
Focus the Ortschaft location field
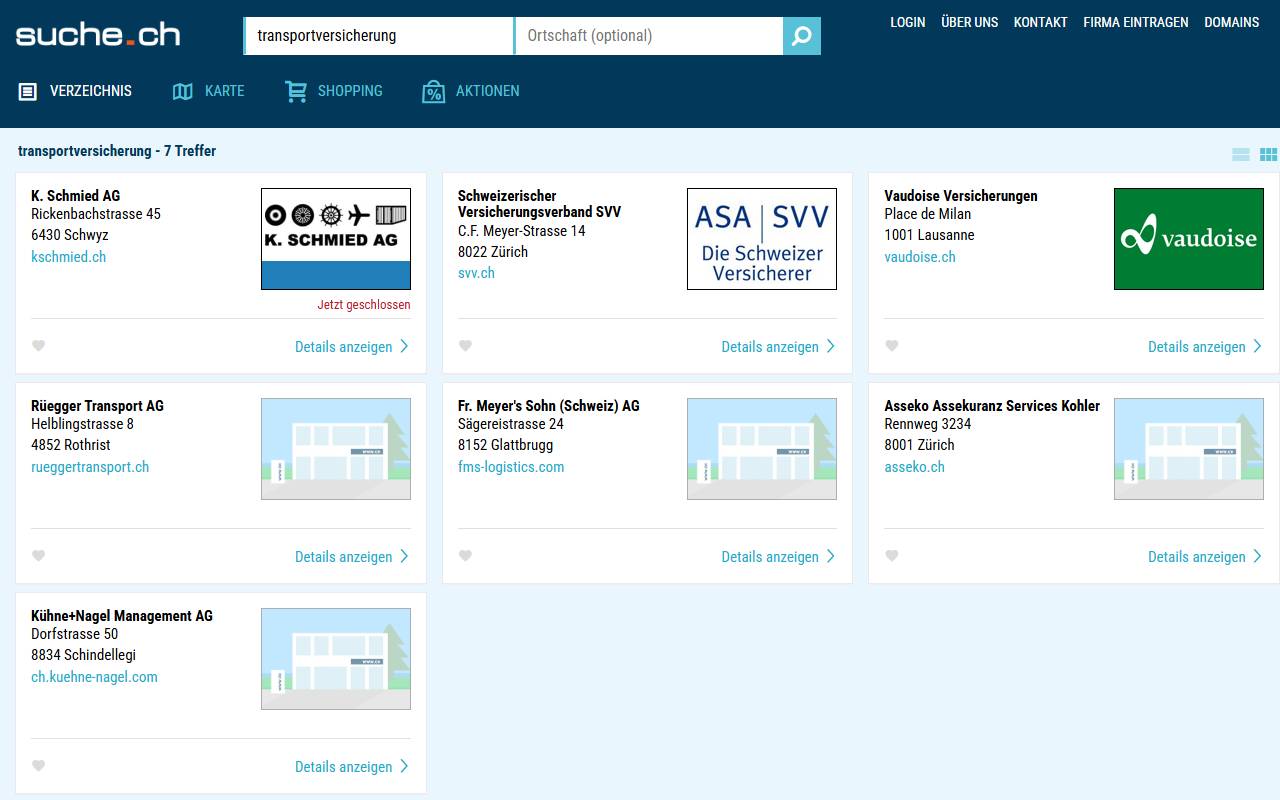[649, 36]
